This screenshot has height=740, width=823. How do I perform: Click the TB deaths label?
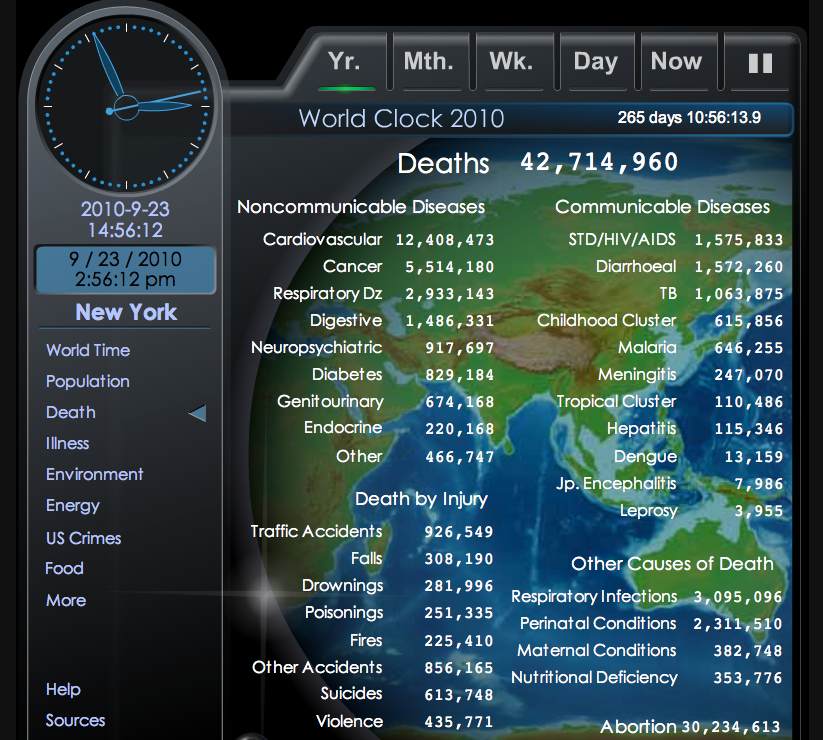coord(668,294)
